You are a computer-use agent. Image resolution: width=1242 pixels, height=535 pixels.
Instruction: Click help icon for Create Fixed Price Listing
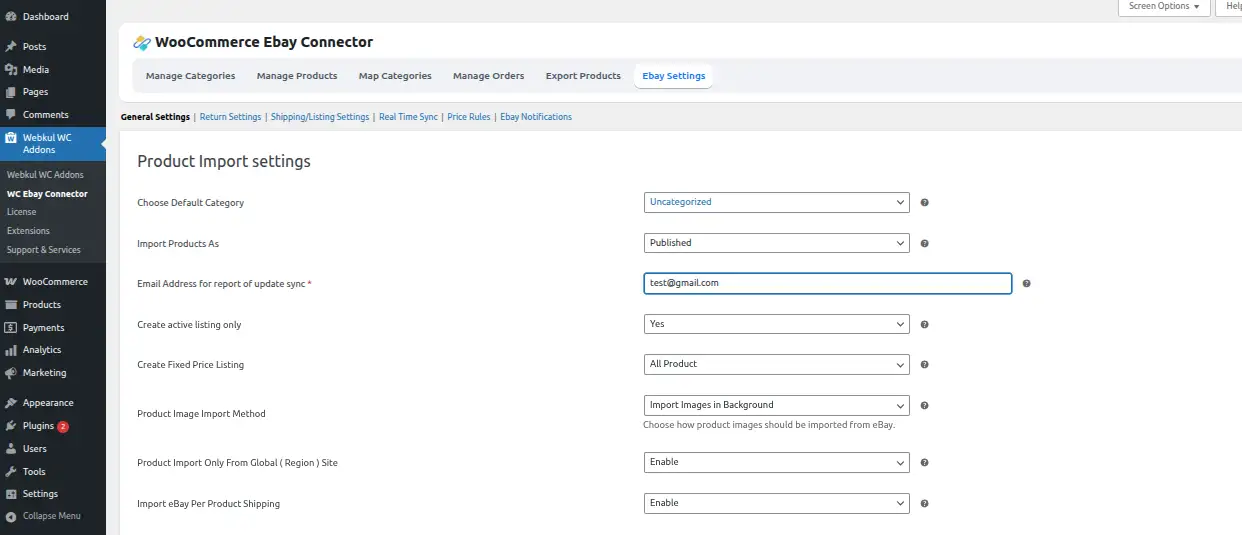(924, 365)
